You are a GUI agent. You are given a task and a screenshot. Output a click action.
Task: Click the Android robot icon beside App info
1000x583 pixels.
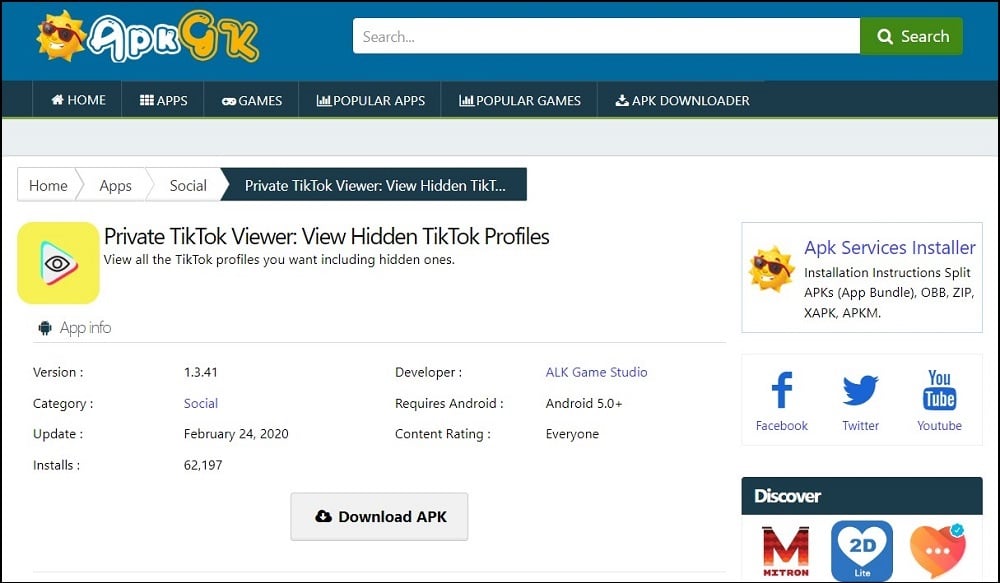[45, 328]
